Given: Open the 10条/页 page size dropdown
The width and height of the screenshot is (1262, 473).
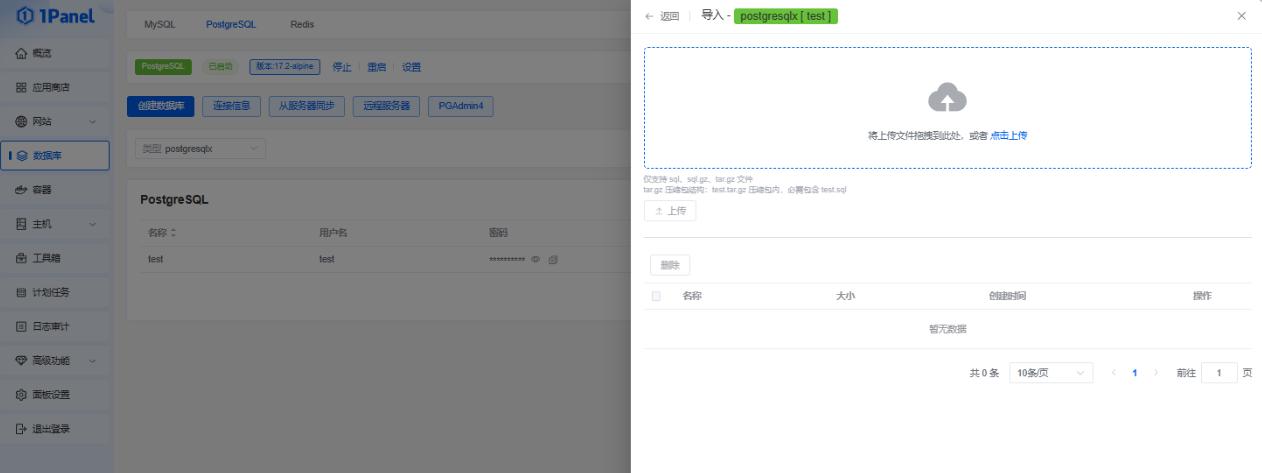Looking at the screenshot, I should [x=1051, y=373].
